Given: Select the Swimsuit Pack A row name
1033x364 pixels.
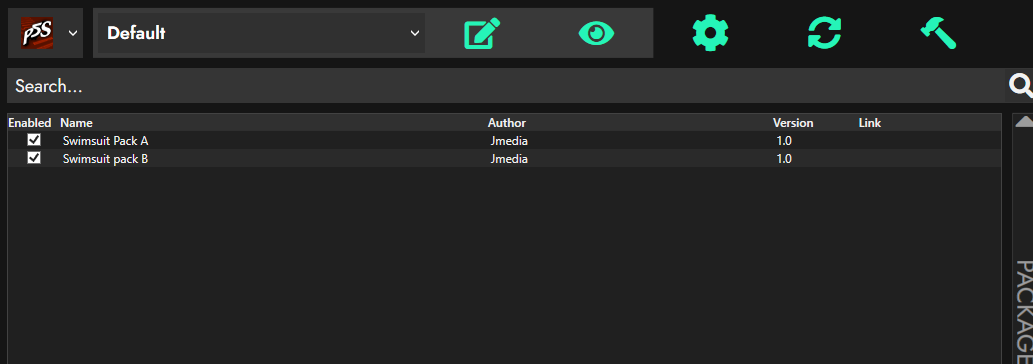Looking at the screenshot, I should pyautogui.click(x=105, y=141).
